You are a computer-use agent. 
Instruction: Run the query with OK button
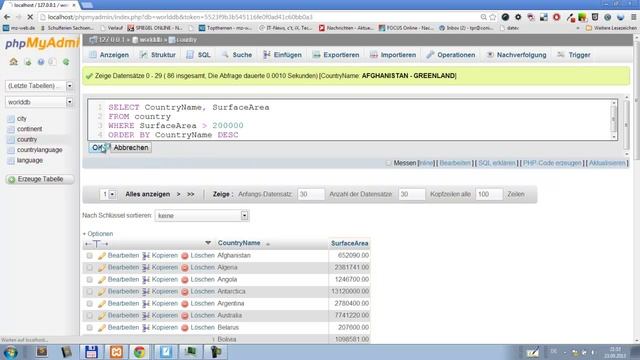tap(98, 148)
